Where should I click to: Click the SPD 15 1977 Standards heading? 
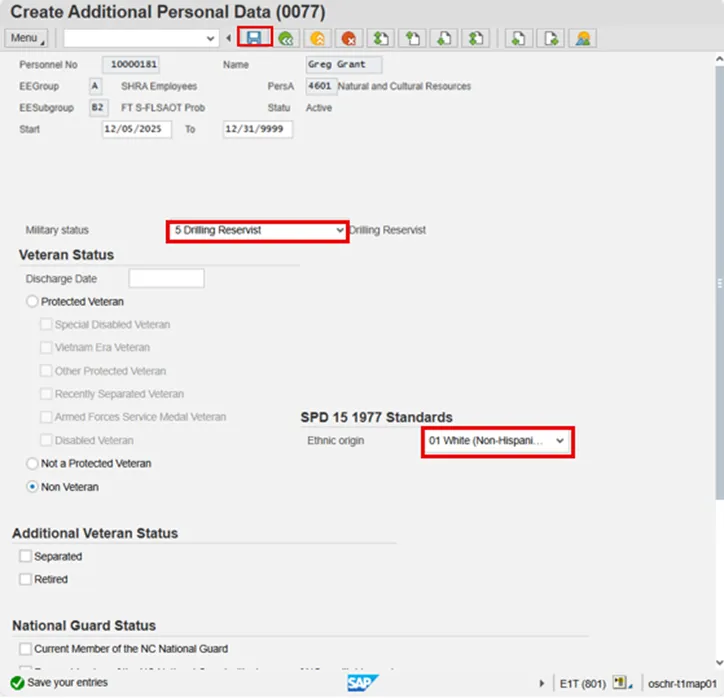[376, 417]
